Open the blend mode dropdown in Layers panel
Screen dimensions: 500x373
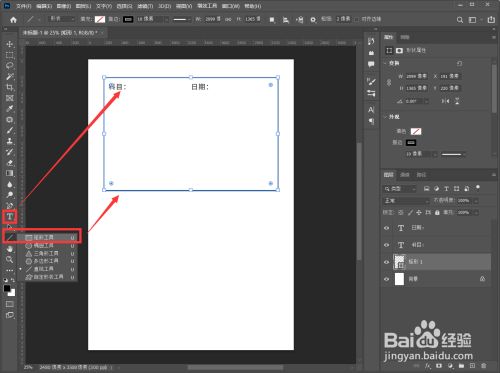406,201
